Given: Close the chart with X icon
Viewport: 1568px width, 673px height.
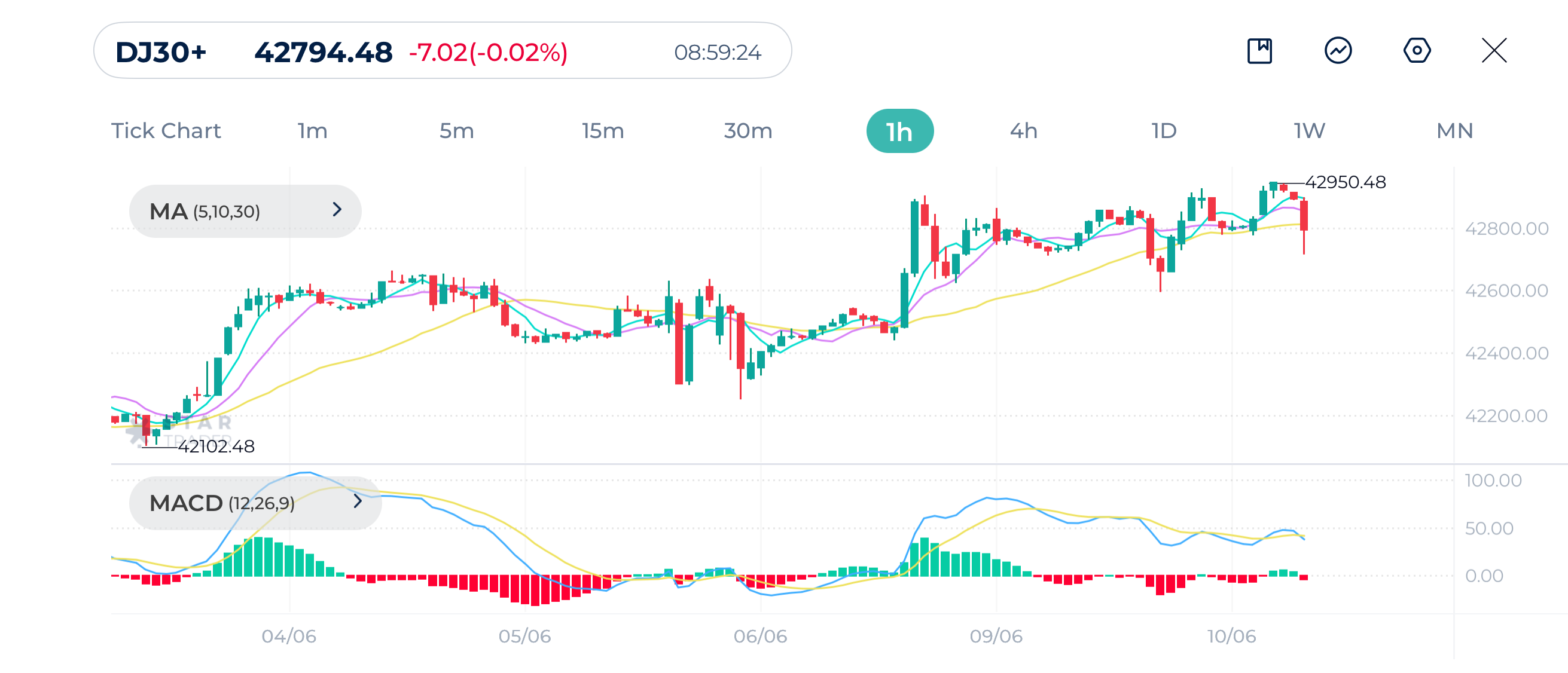Looking at the screenshot, I should pos(1494,51).
